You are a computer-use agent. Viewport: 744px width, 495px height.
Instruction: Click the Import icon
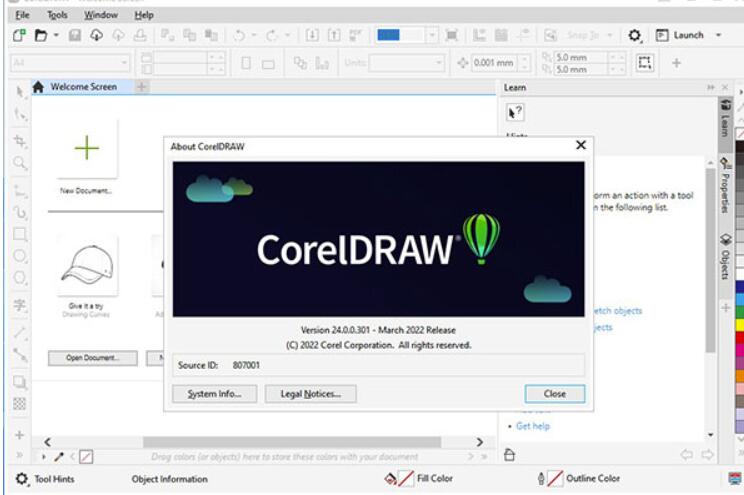(312, 35)
